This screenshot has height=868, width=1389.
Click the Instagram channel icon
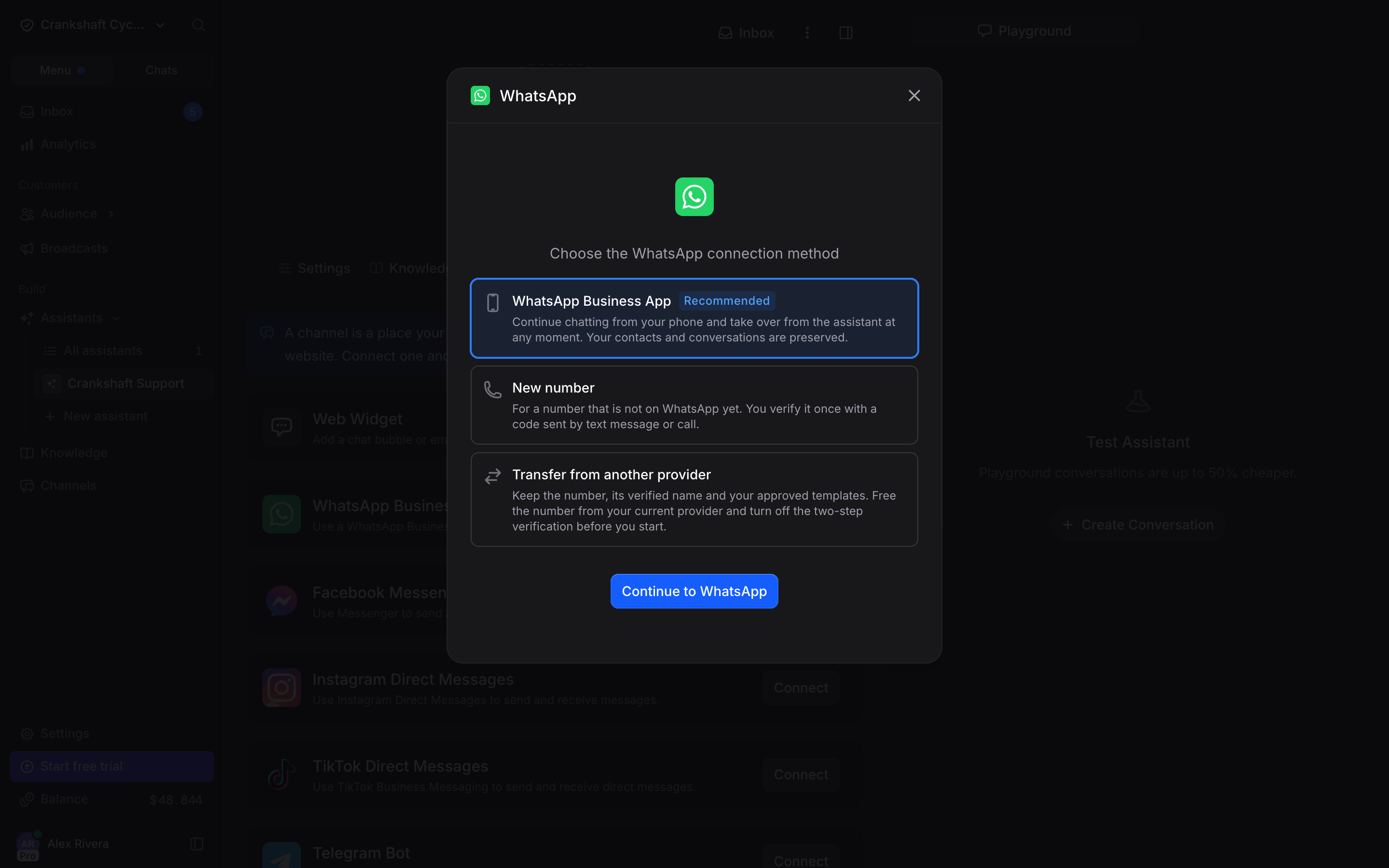(x=281, y=687)
